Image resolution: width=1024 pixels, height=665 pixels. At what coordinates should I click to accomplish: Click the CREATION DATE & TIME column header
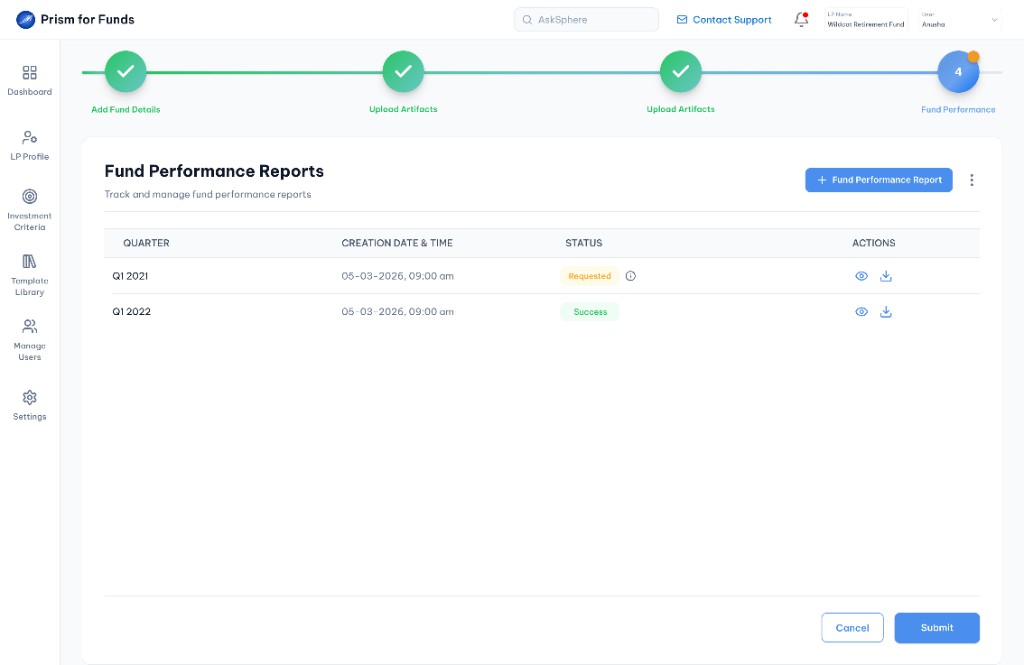point(397,243)
